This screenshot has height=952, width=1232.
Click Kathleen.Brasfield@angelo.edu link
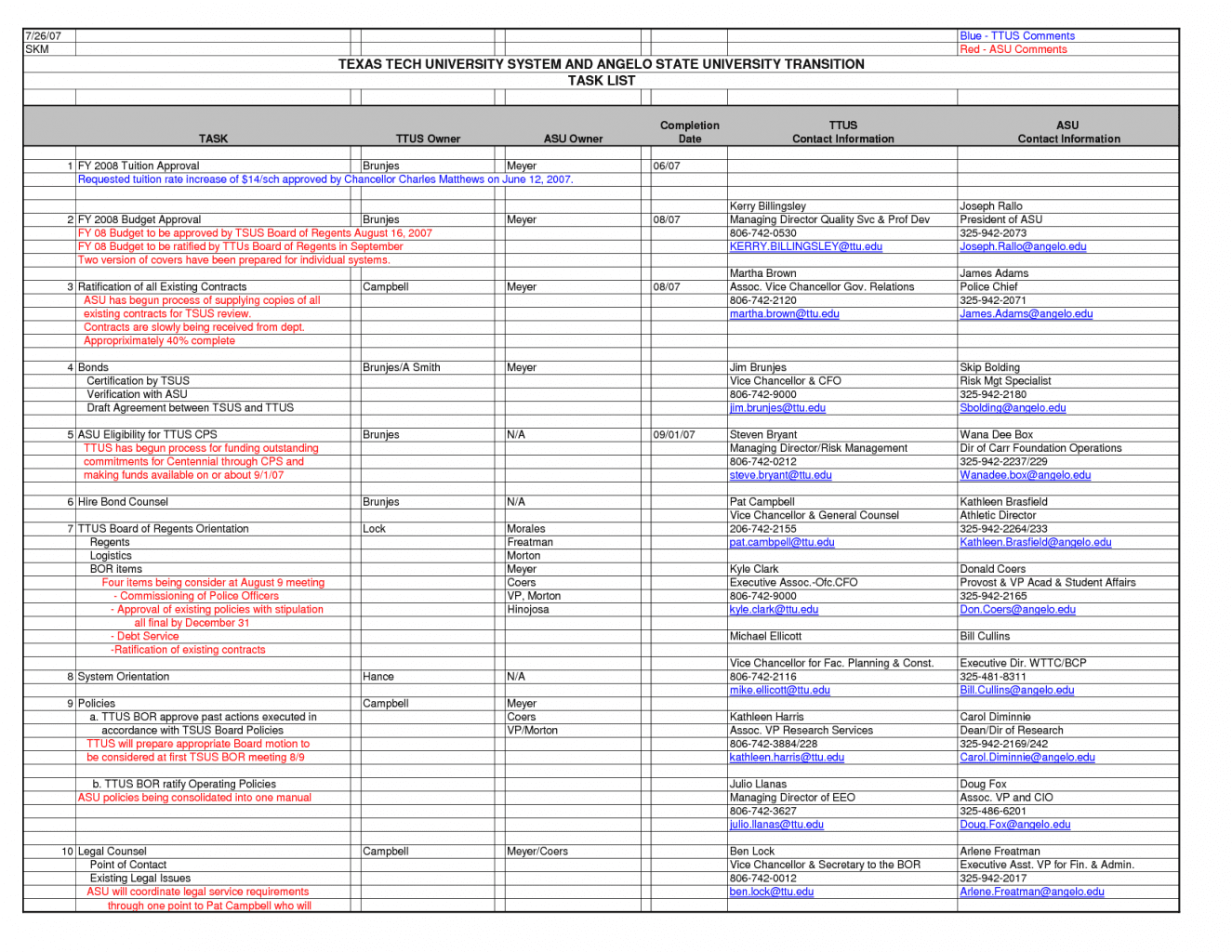(1036, 542)
